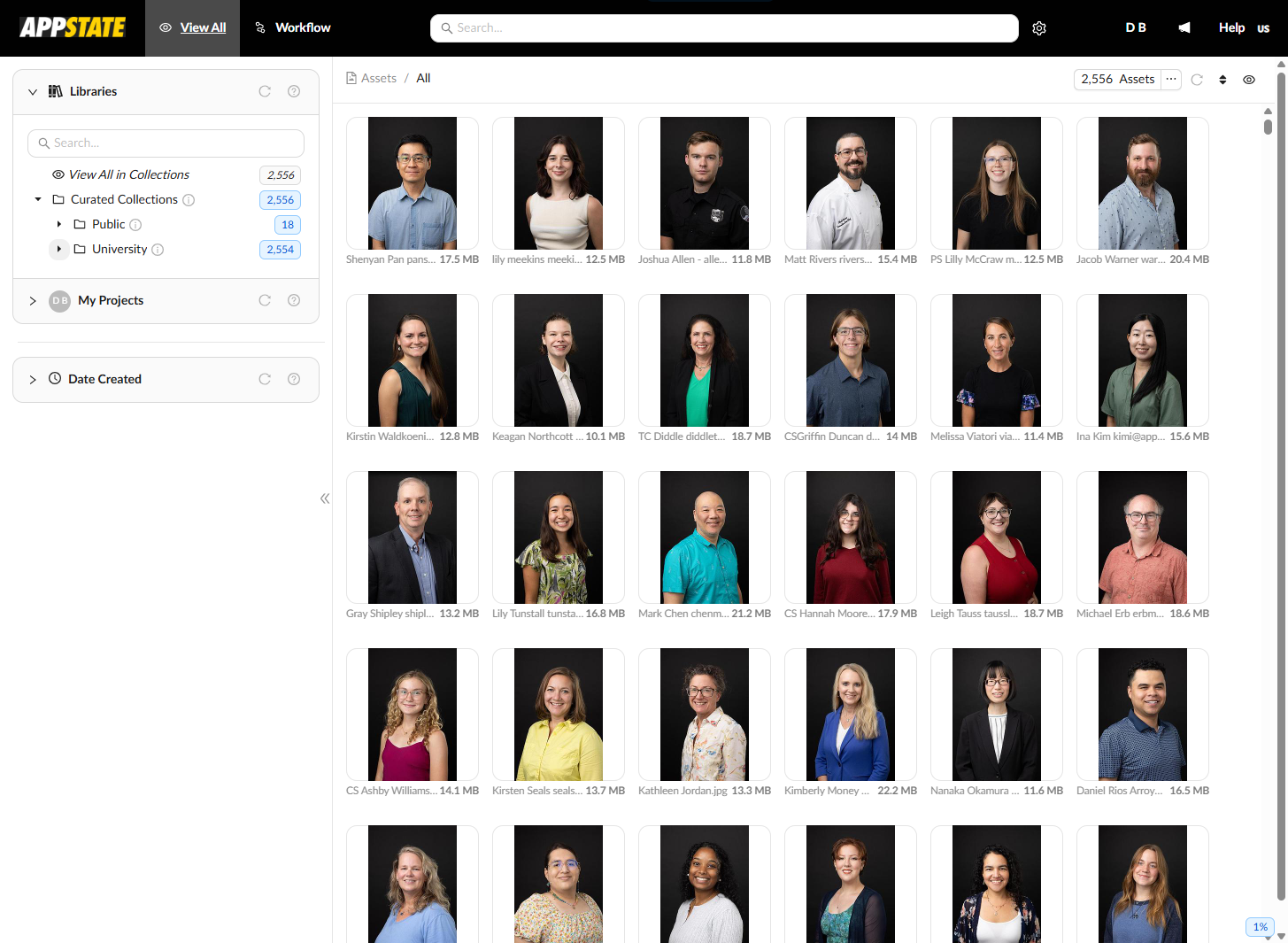Click the AppState logo

pyautogui.click(x=73, y=27)
